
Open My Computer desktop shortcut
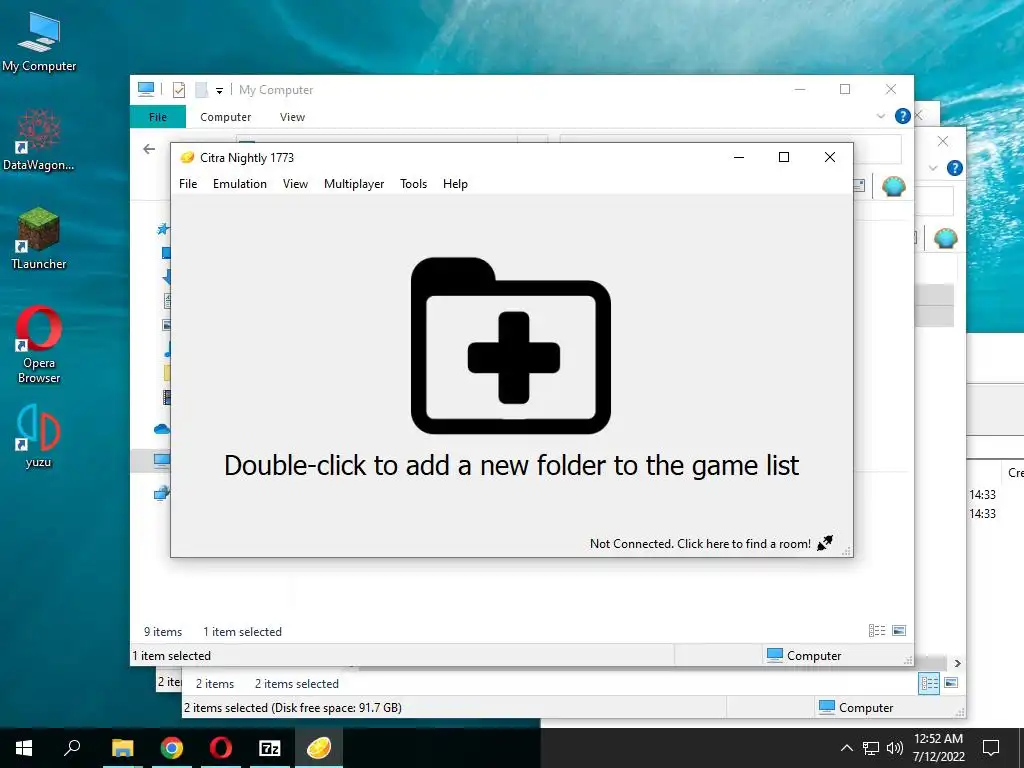(x=39, y=42)
